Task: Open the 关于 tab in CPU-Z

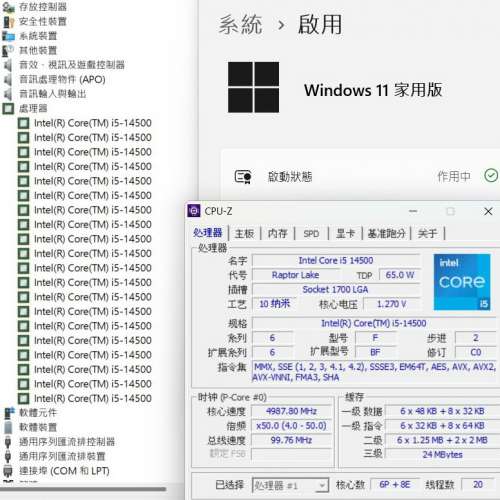Action: point(427,233)
